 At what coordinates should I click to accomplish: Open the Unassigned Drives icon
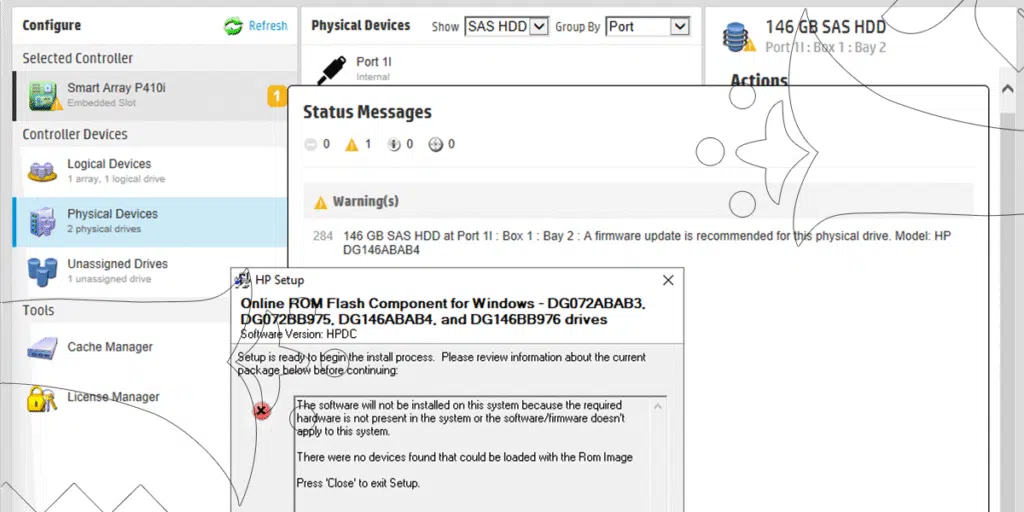pyautogui.click(x=42, y=271)
